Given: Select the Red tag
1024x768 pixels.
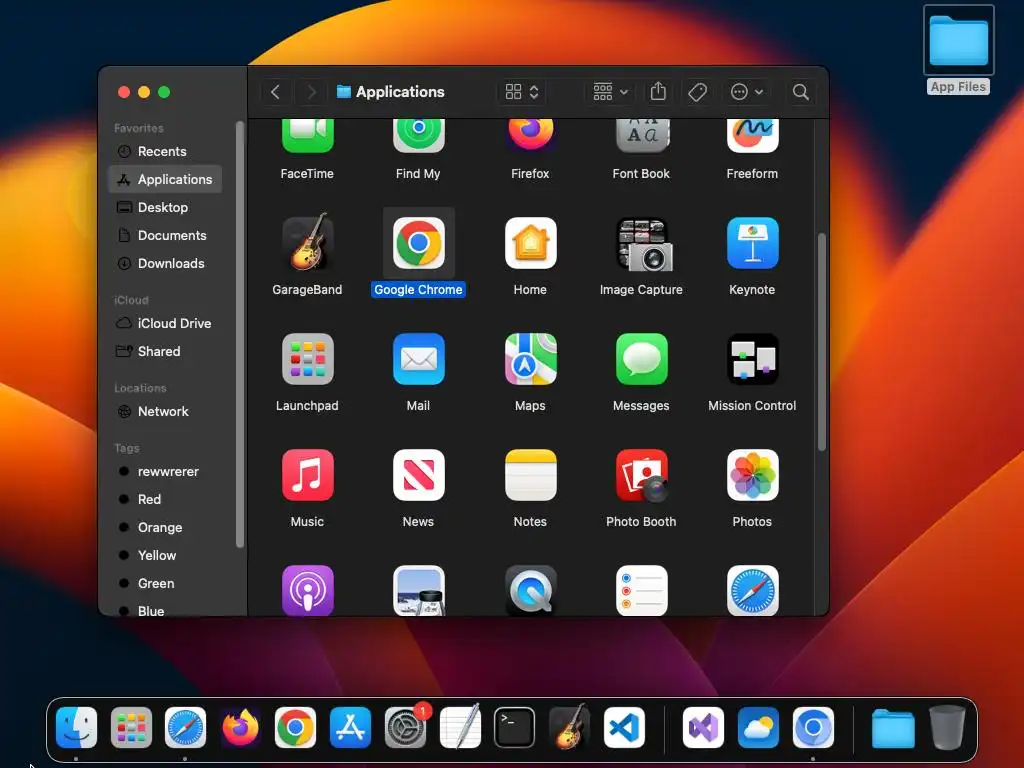Looking at the screenshot, I should click(165, 500).
